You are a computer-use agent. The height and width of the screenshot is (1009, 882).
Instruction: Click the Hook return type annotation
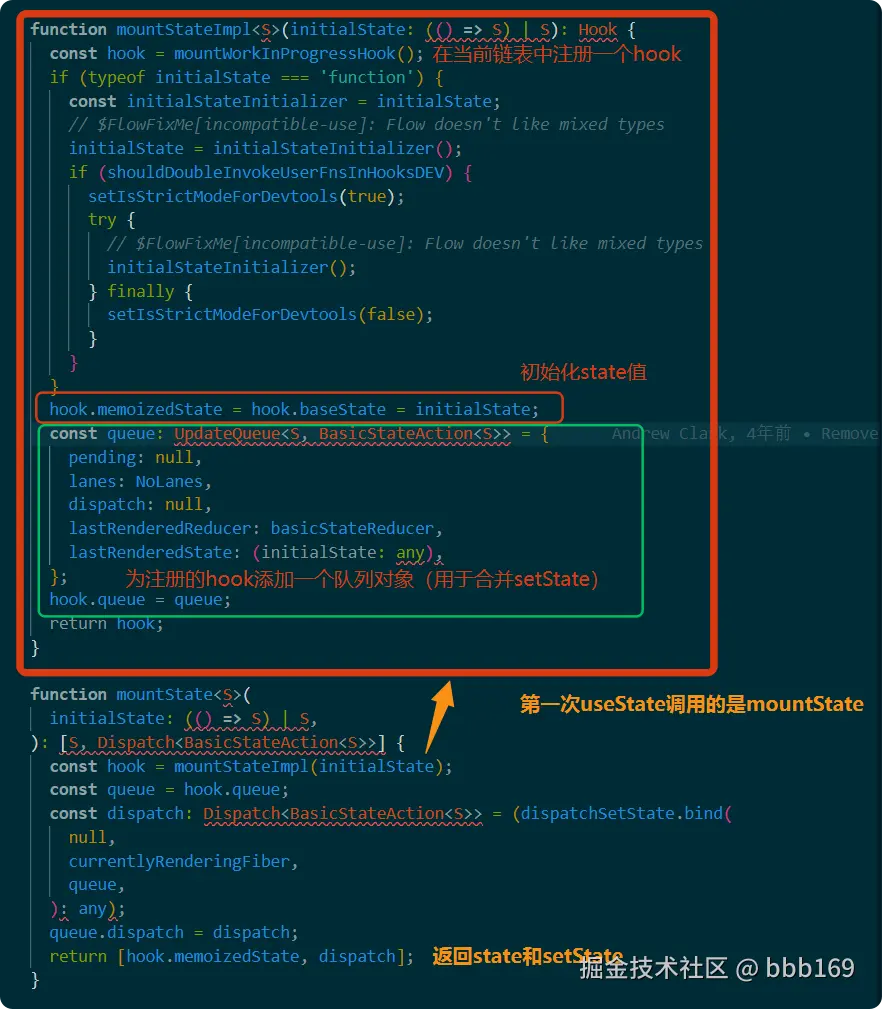click(598, 30)
